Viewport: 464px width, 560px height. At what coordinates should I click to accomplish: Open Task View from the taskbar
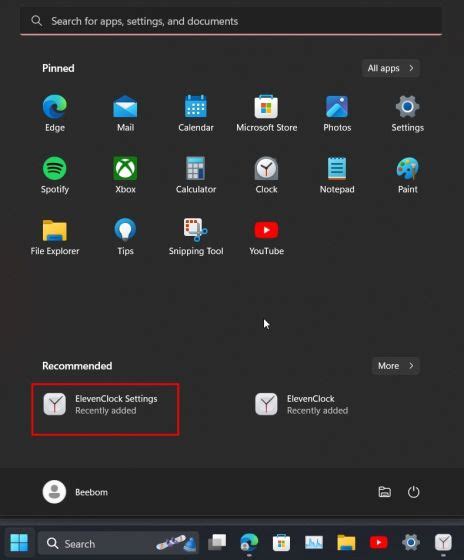tap(217, 543)
